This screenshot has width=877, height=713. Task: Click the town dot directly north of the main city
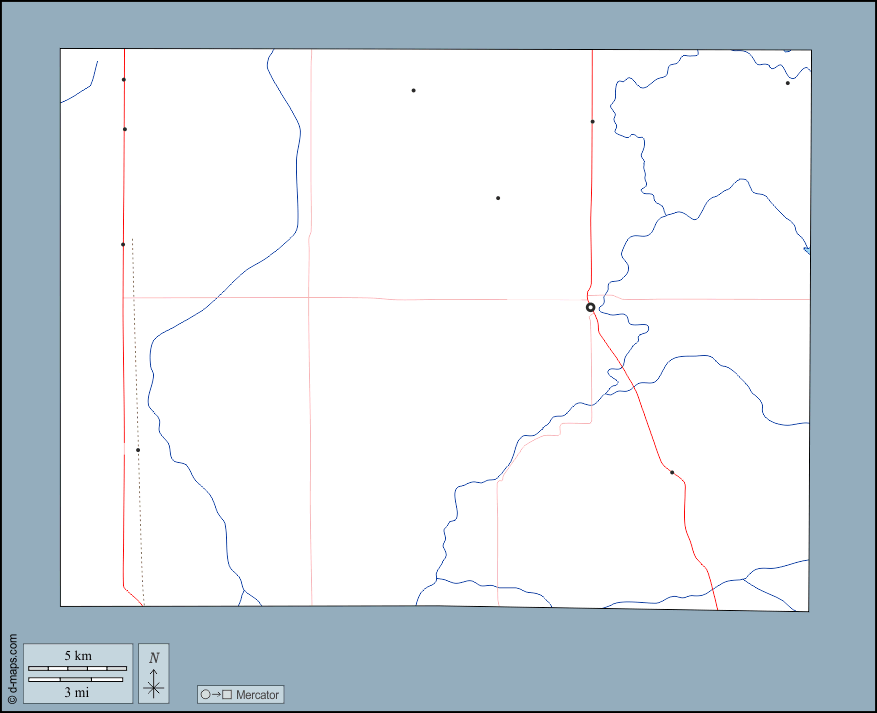[x=592, y=122]
